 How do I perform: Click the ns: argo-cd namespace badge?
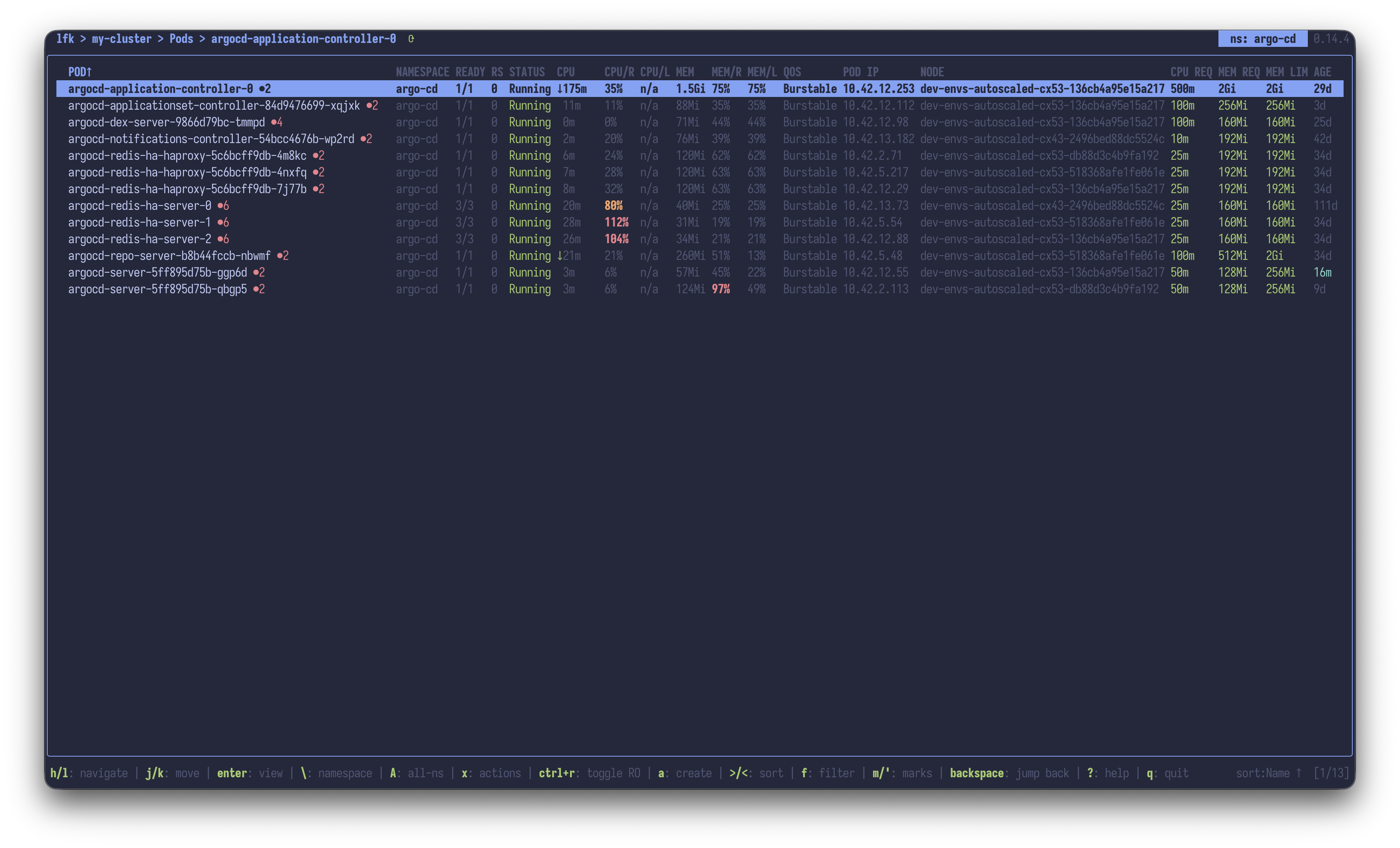tap(1263, 39)
